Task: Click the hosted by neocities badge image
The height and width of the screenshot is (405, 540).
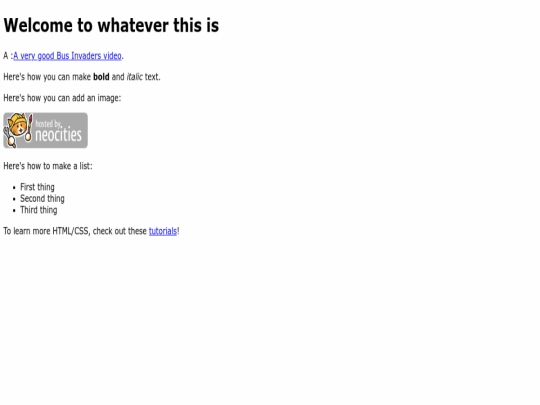Action: (45, 131)
